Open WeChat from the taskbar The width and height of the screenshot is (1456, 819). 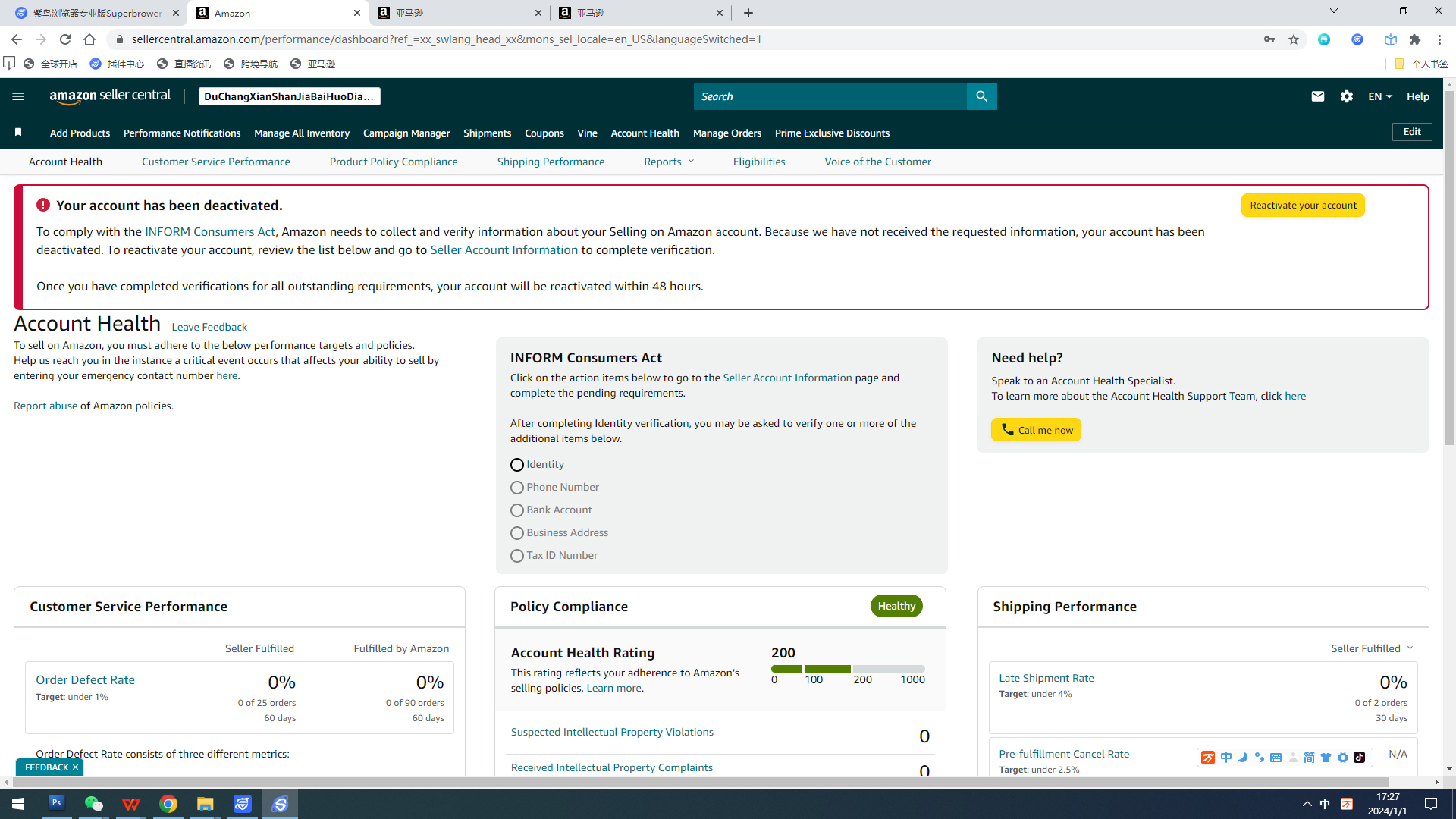tap(93, 804)
